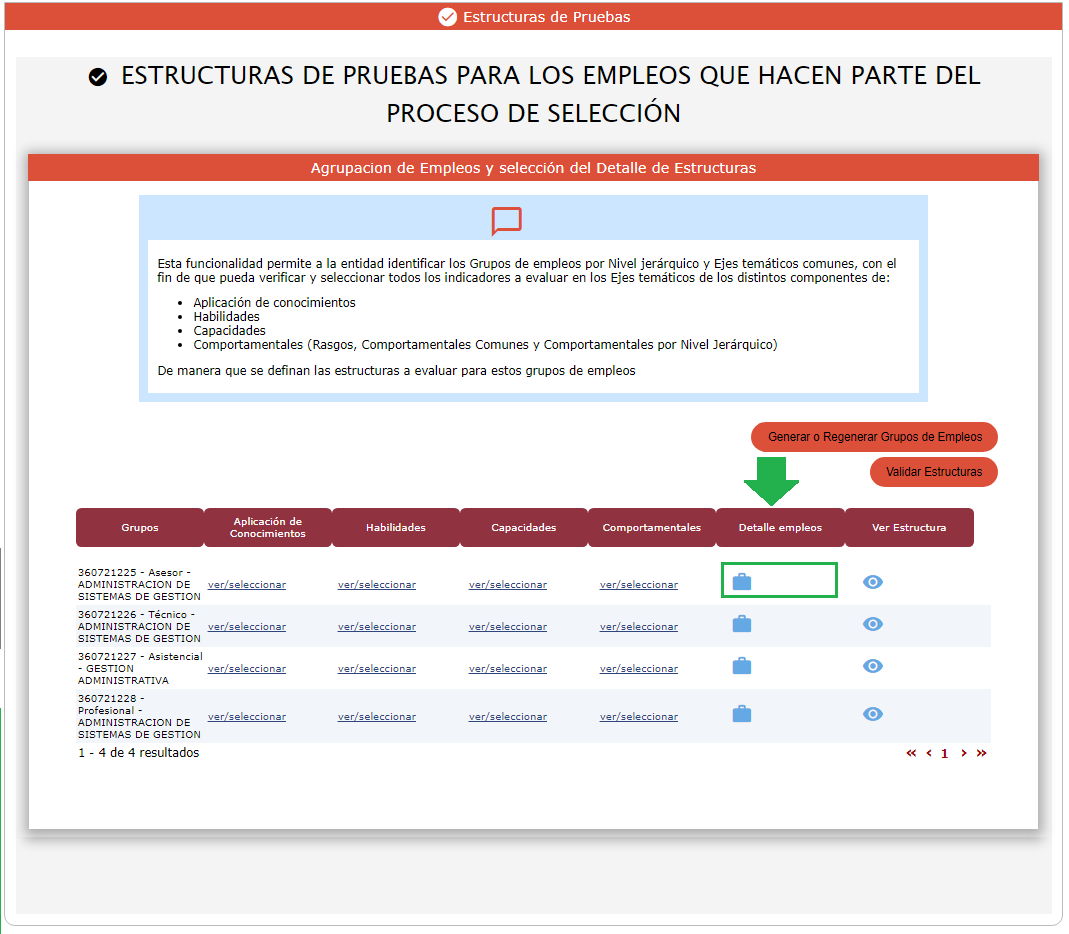Select page 1 in pagination
1069x934 pixels.
[x=944, y=754]
